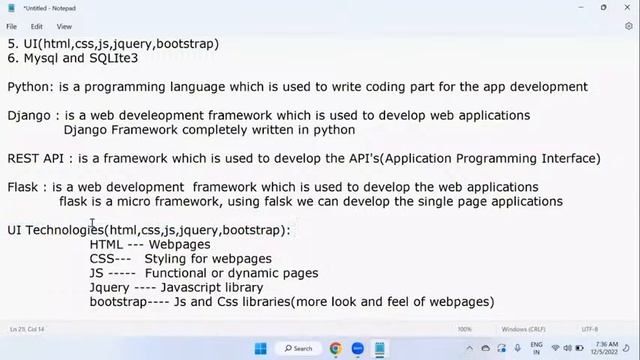The image size is (640, 360).
Task: Restore down the Notepad window
Action: tap(604, 8)
